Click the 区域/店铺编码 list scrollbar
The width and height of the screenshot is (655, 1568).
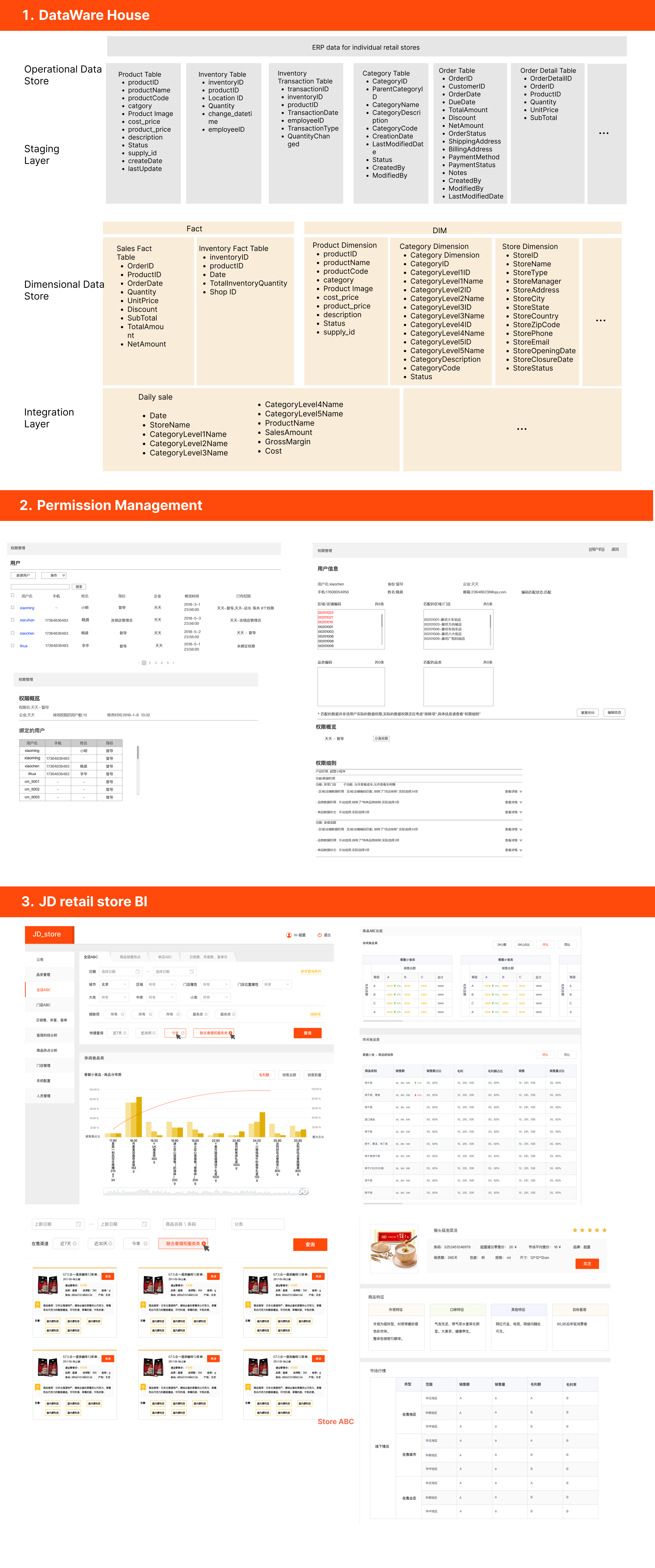pyautogui.click(x=382, y=629)
